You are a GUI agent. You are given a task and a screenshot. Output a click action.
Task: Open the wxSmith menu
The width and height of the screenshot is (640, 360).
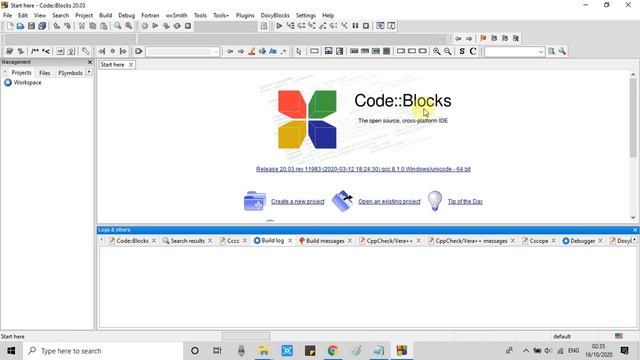pyautogui.click(x=176, y=16)
